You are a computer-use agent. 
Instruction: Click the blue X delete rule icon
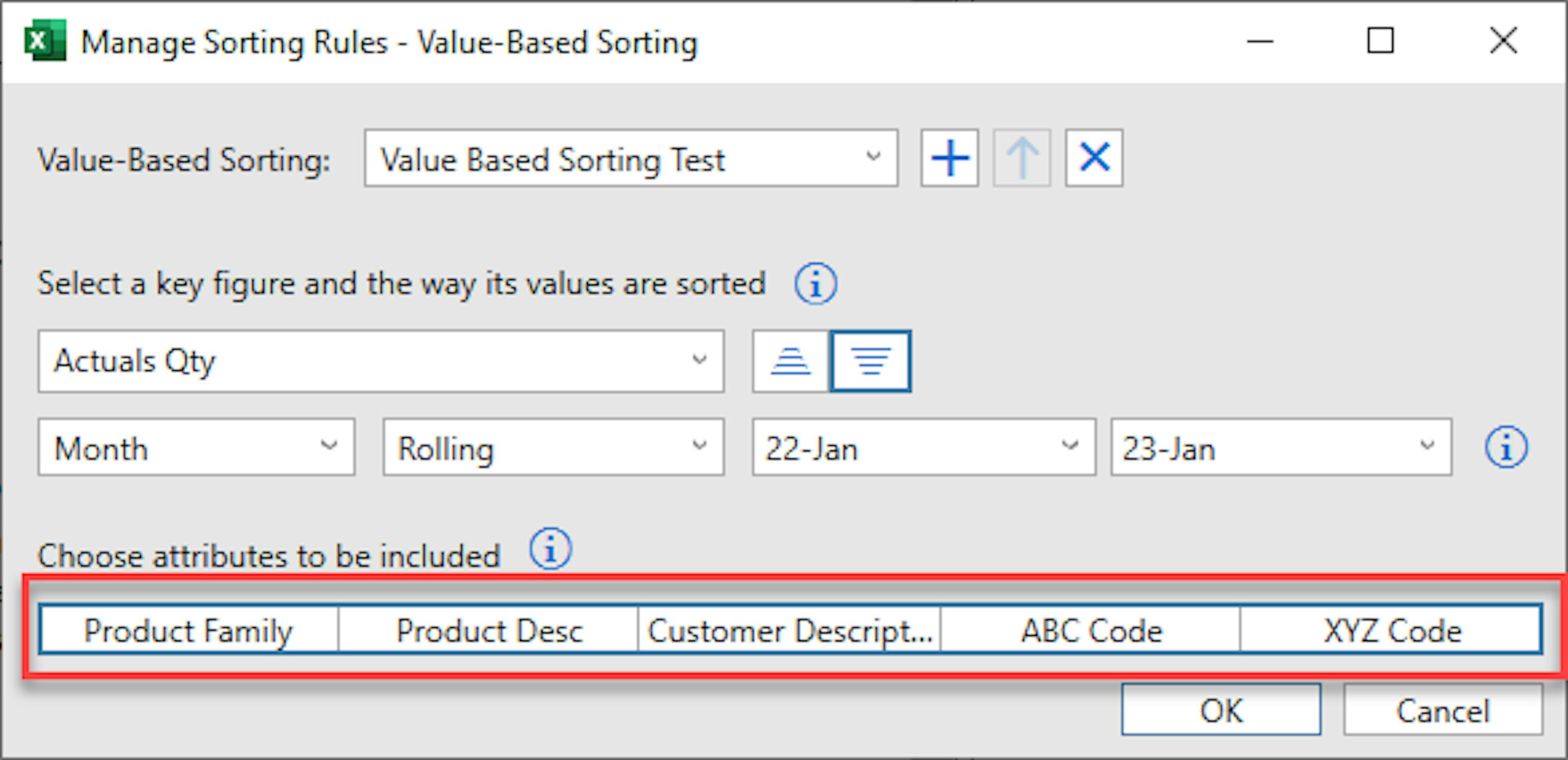1094,157
